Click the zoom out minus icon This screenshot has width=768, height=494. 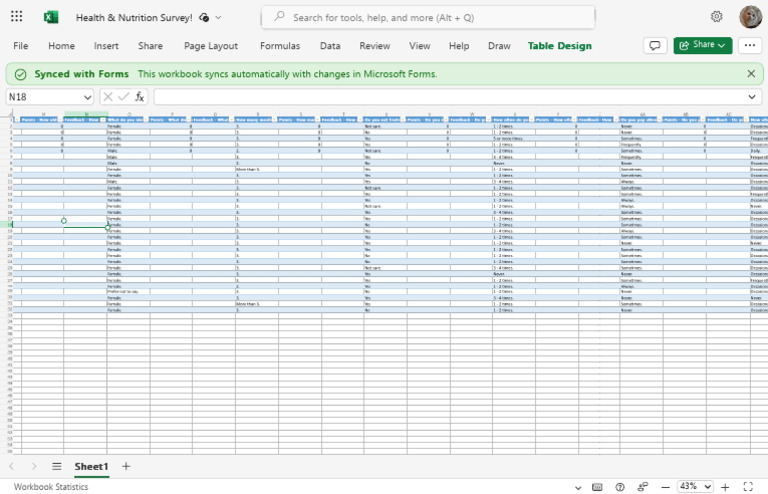click(665, 487)
